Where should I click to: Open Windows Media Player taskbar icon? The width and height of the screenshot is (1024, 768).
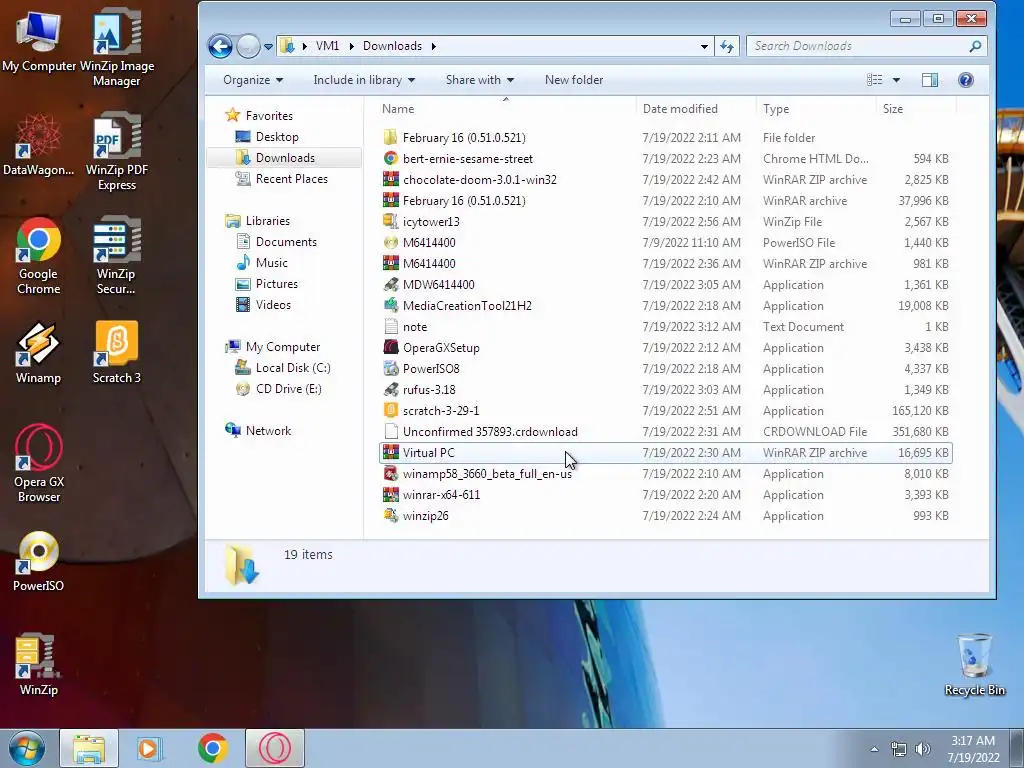tap(150, 748)
